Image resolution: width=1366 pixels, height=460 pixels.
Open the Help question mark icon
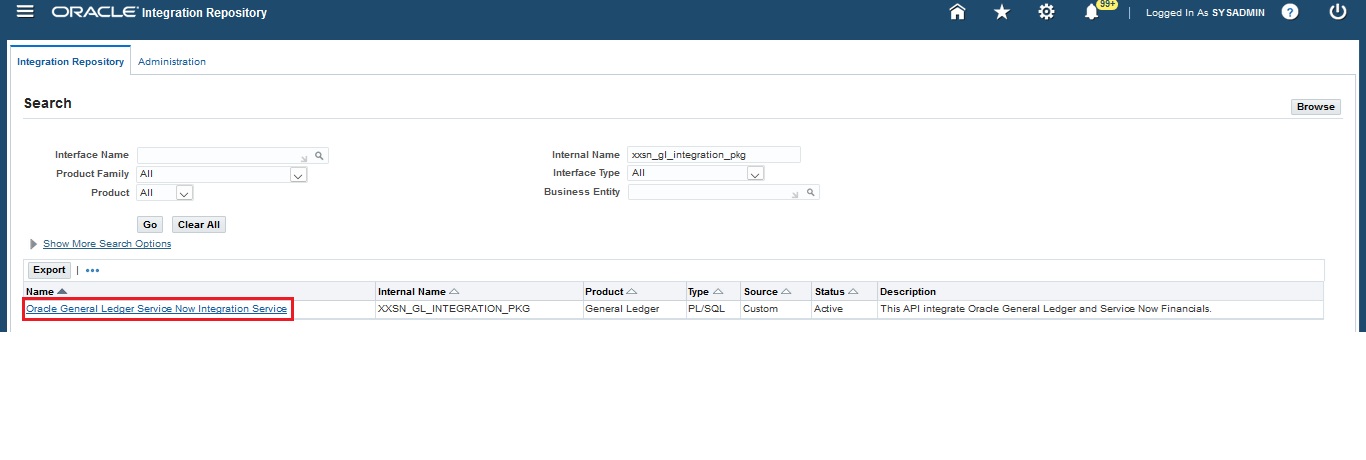1290,12
